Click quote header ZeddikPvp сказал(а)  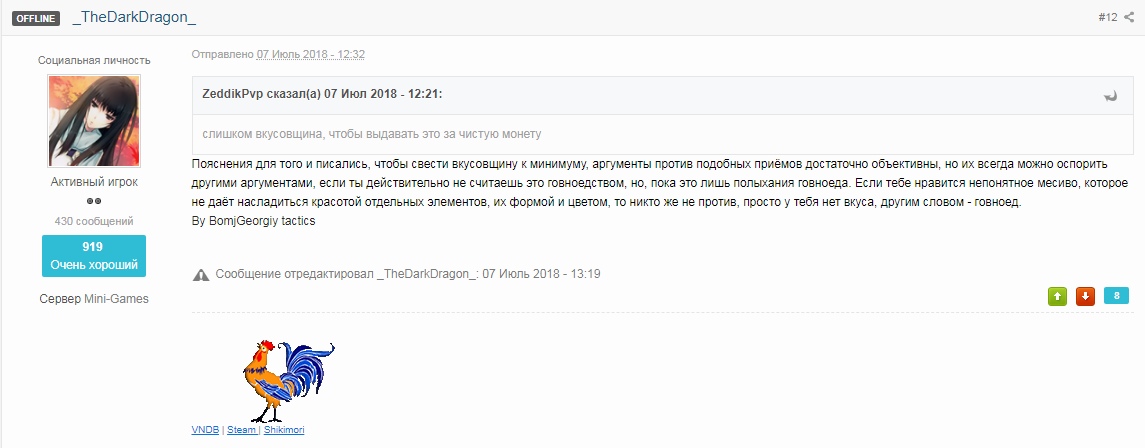coord(322,95)
